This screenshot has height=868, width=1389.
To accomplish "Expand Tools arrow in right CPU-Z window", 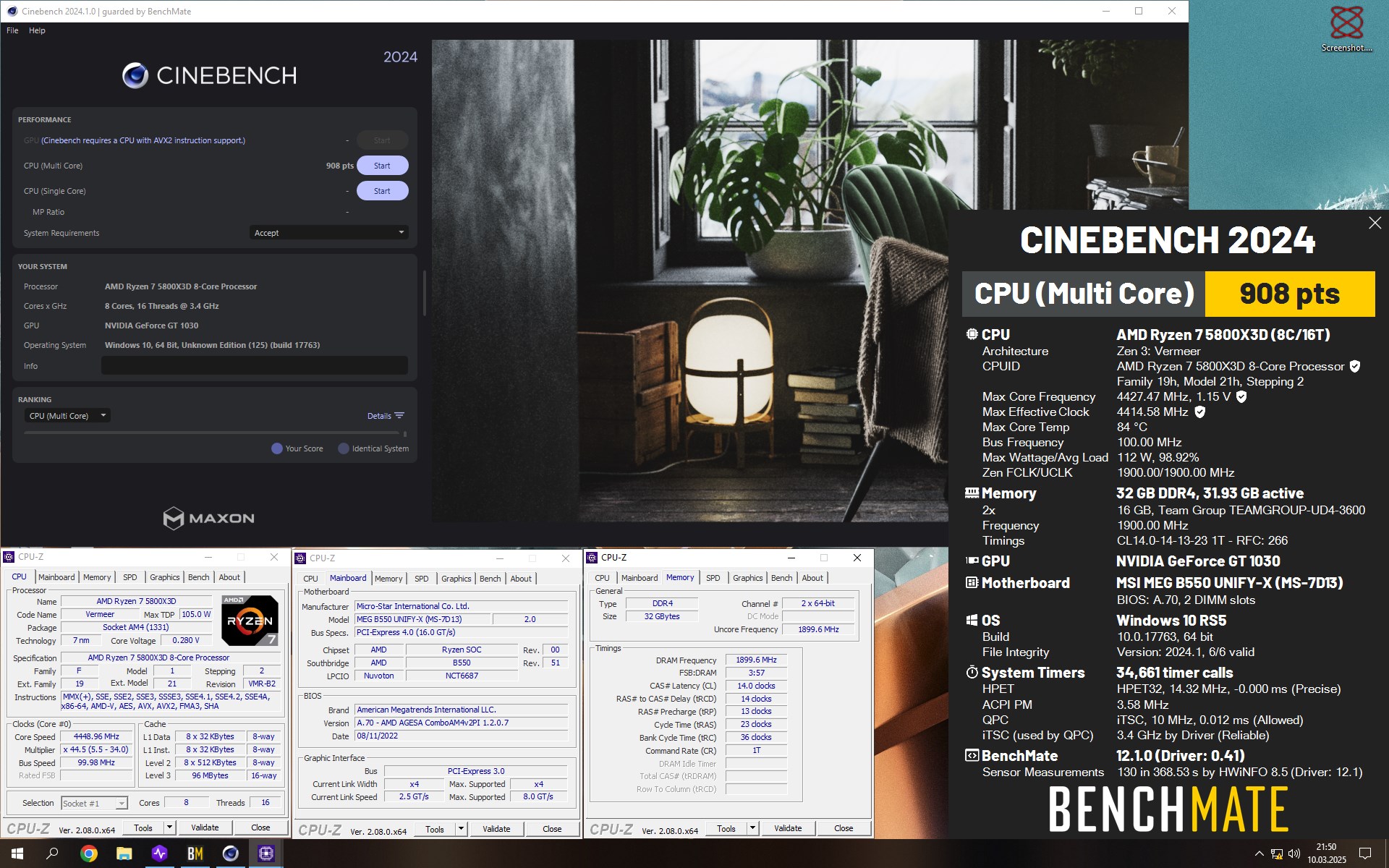I will point(752,828).
